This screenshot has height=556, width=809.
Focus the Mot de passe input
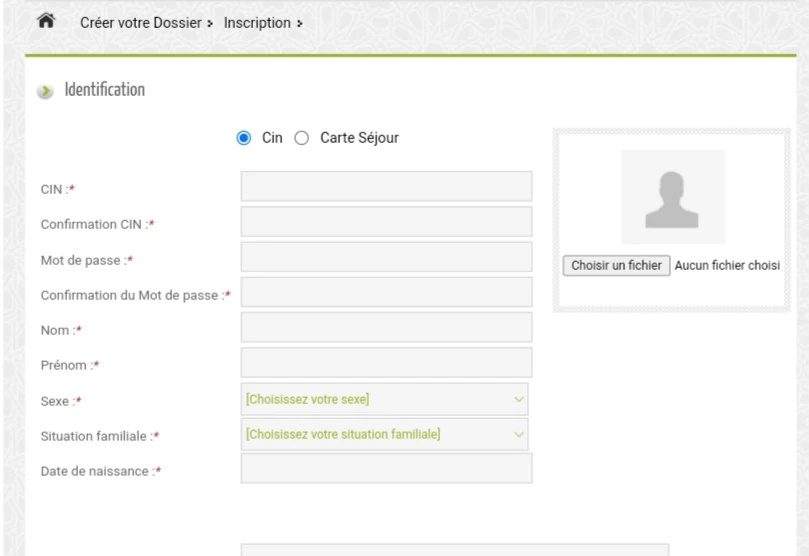click(386, 257)
